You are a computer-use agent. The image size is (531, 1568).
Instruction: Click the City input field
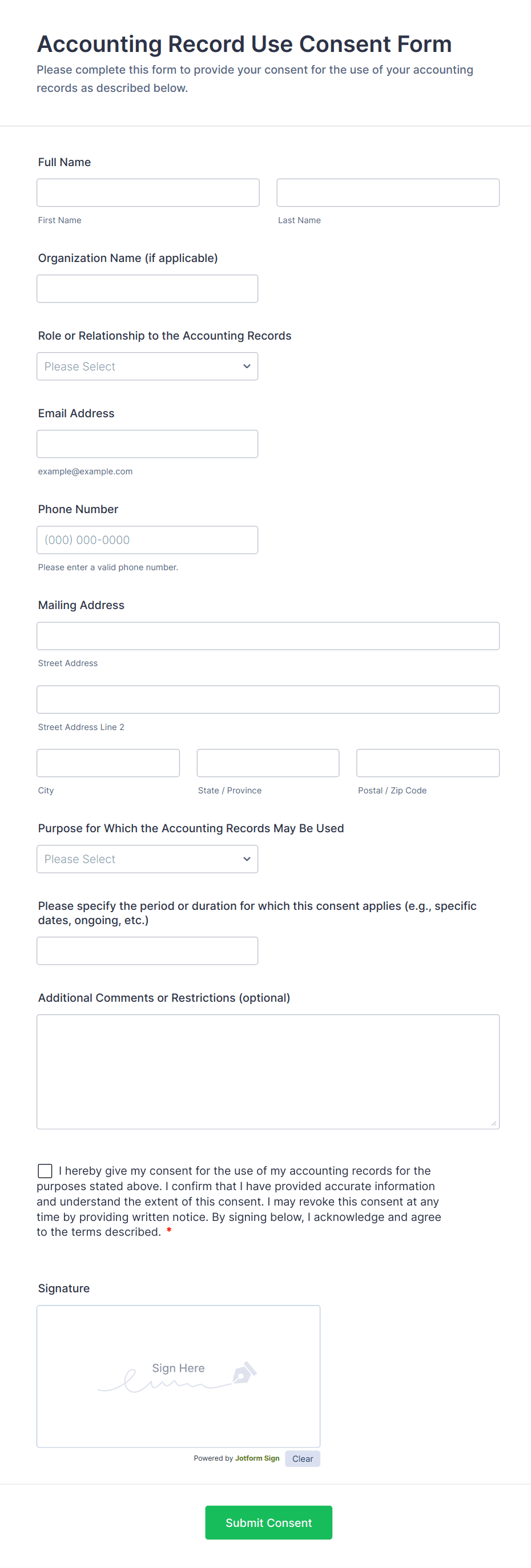tap(108, 763)
